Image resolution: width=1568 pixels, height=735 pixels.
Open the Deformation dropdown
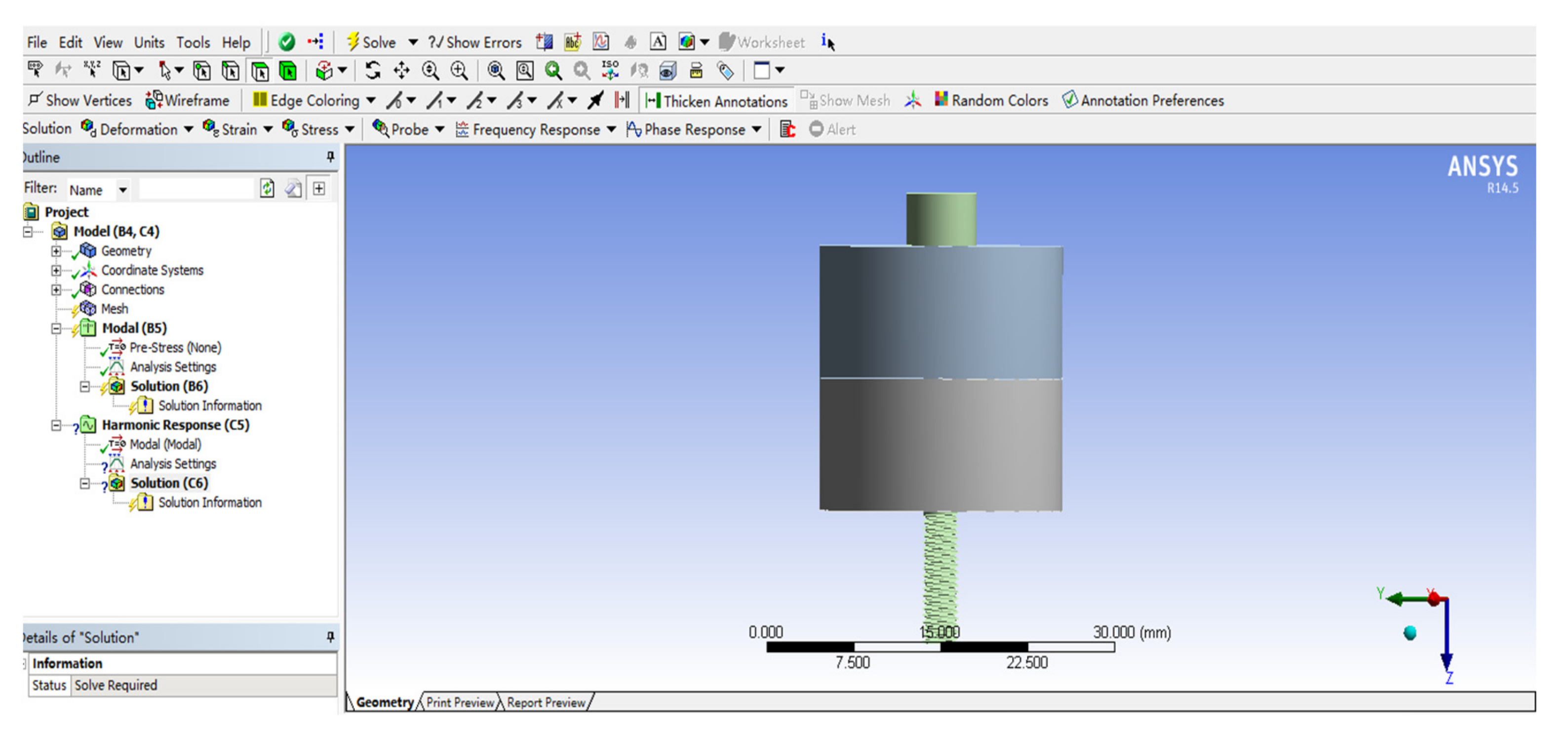138,130
